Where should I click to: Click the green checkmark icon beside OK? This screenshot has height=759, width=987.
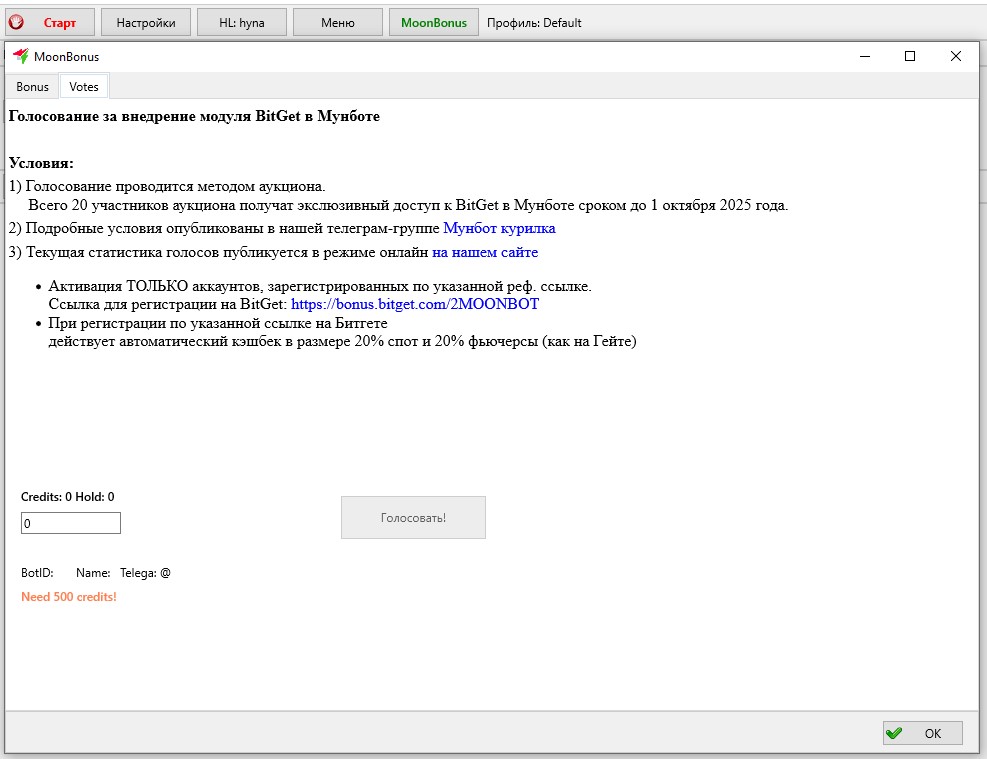tap(894, 733)
